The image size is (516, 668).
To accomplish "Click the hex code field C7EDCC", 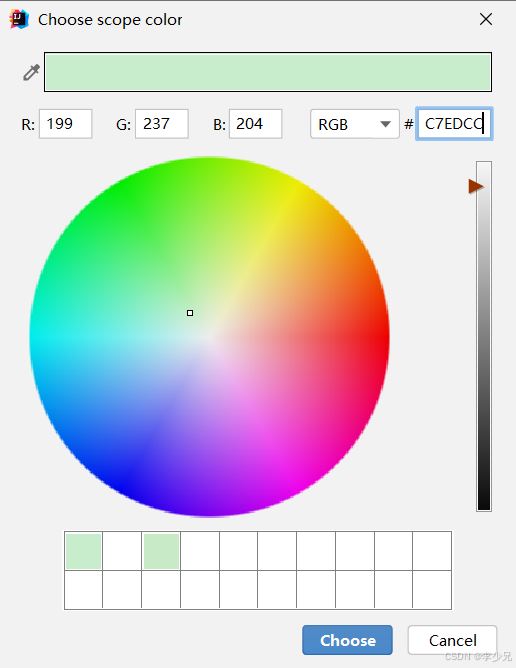I will click(x=454, y=124).
